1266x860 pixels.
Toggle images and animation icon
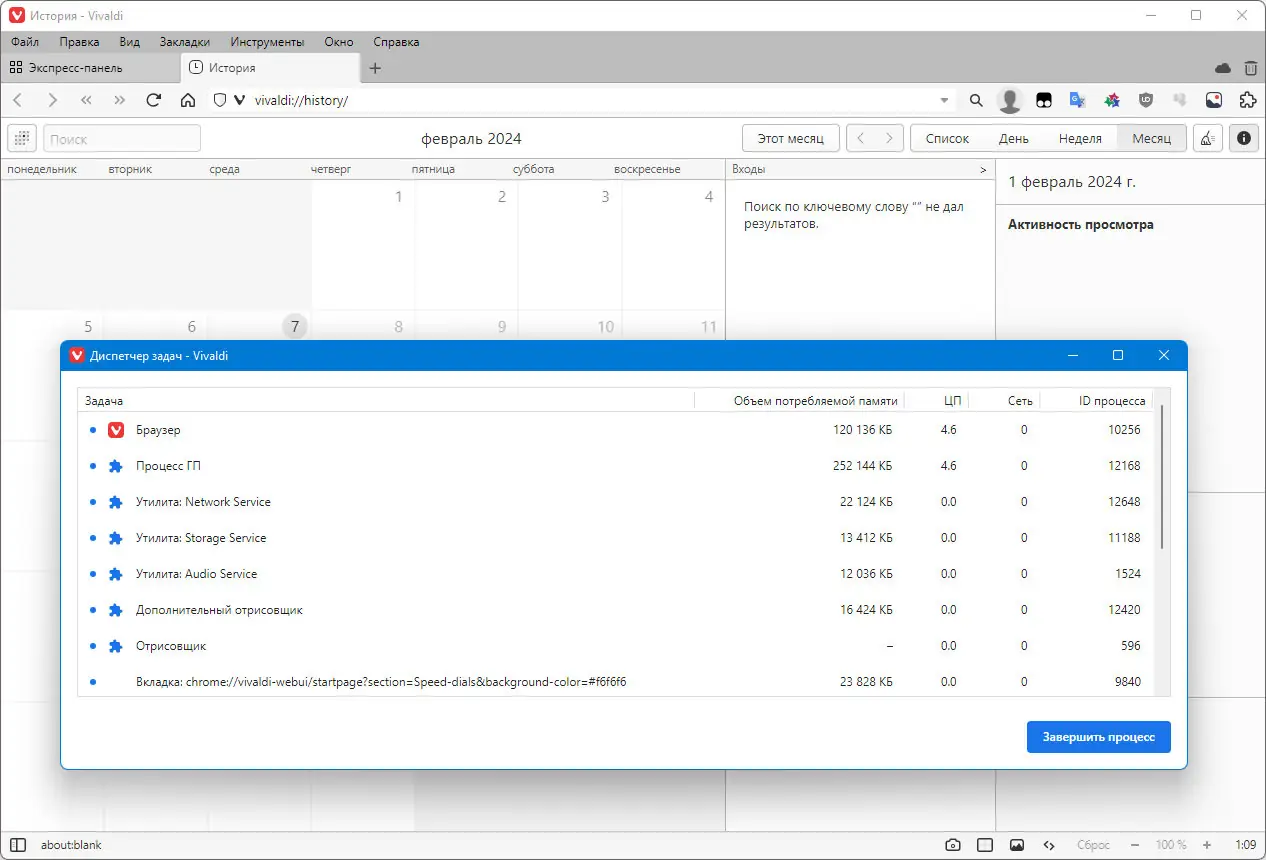click(1017, 845)
